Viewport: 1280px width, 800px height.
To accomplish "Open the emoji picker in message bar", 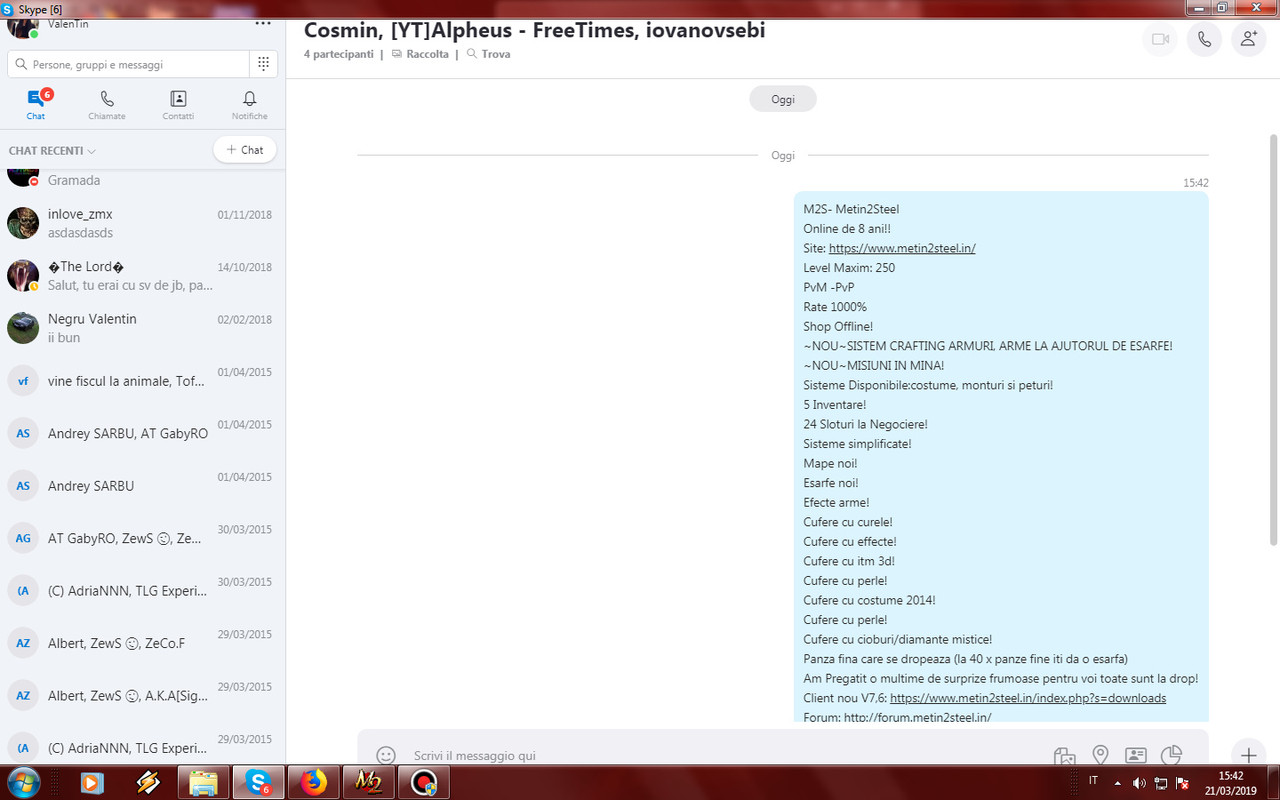I will pyautogui.click(x=386, y=755).
